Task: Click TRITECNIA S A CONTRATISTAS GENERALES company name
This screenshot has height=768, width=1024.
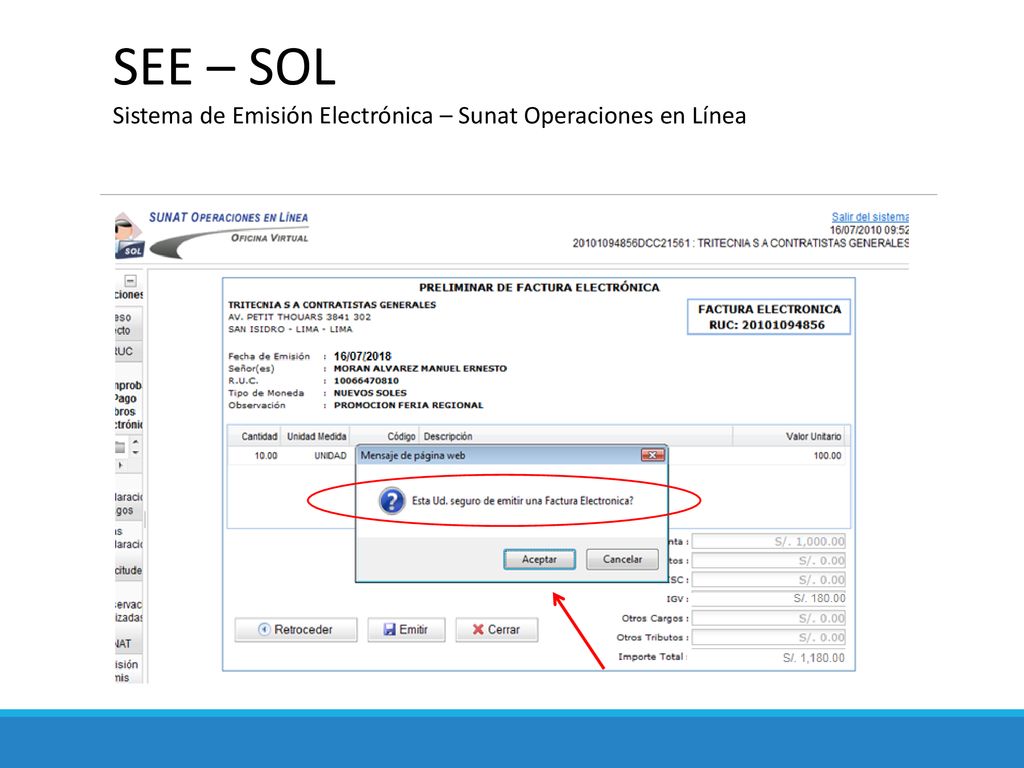Action: 332,304
